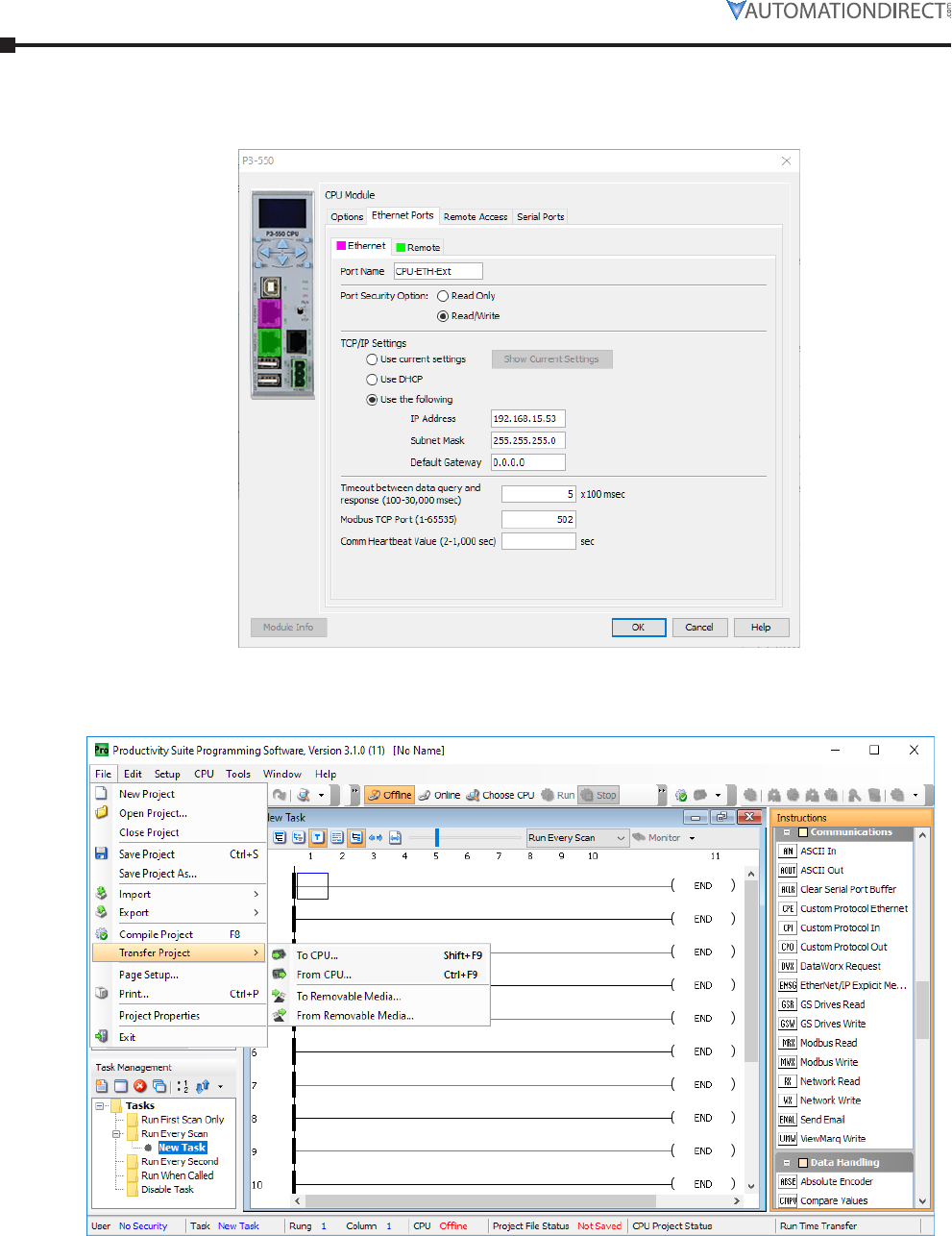Image resolution: width=952 pixels, height=1236 pixels.
Task: Select the Remote port sub-tab
Action: (418, 248)
